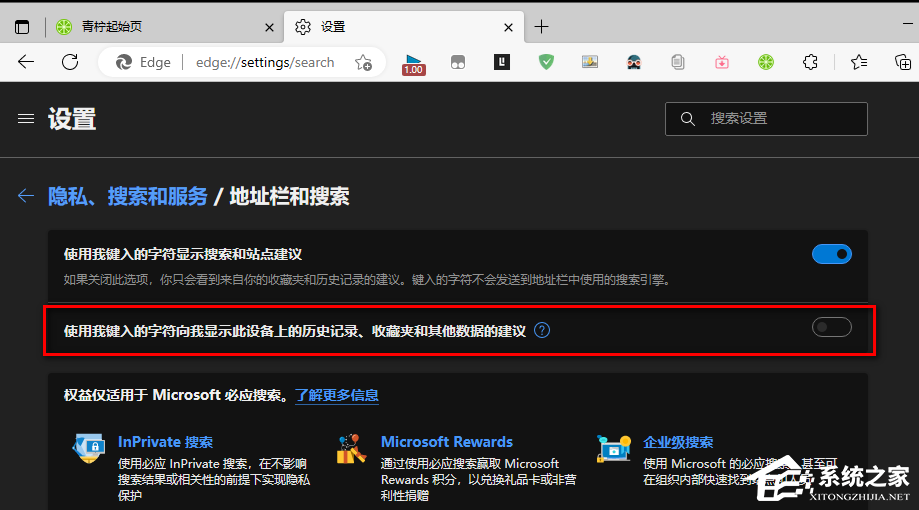Viewport: 919px width, 510px height.
Task: Reload the page with refresh icon
Action: (70, 62)
